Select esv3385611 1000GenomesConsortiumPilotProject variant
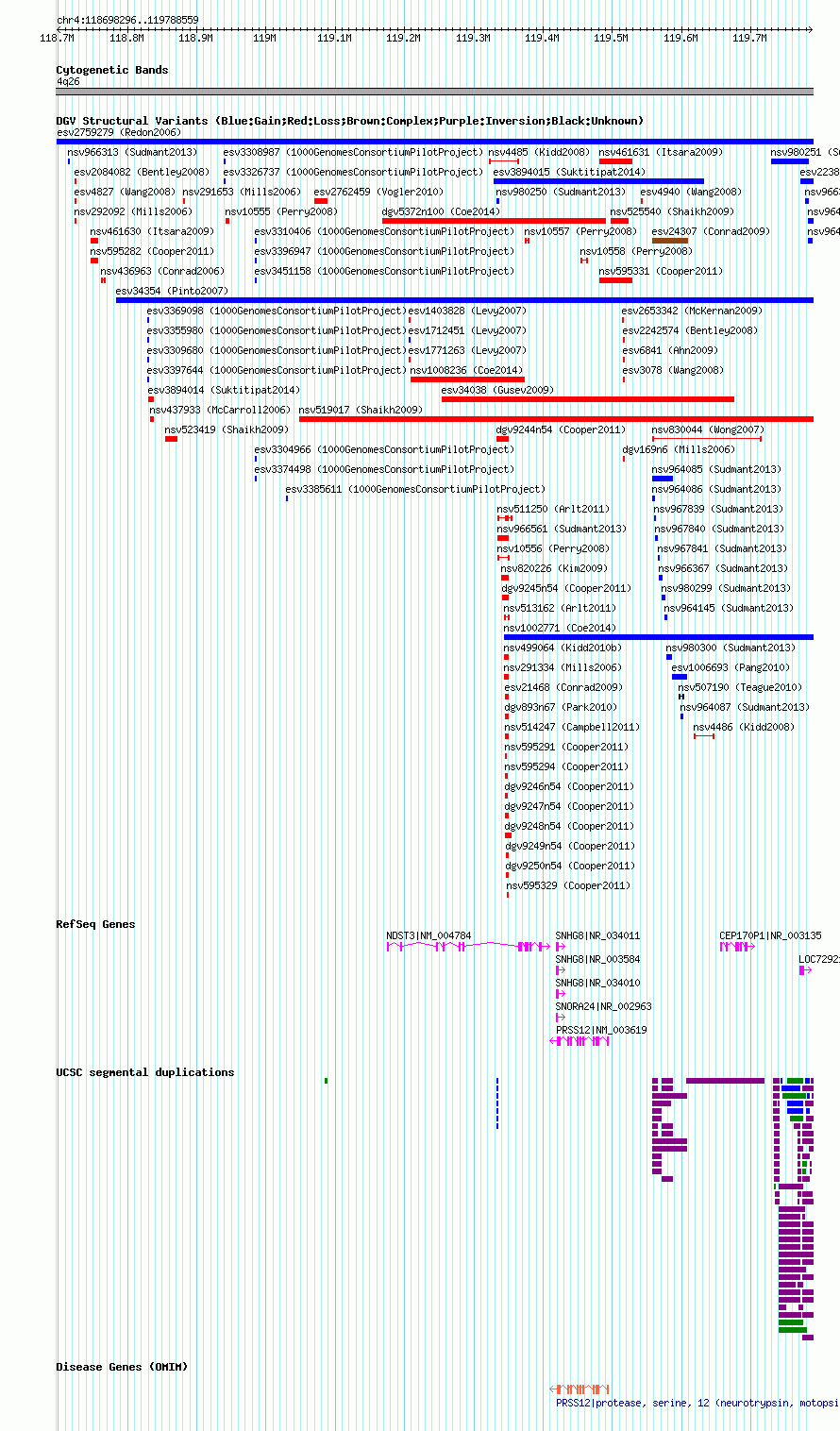Screen dimensions: 840x1431 (x=415, y=489)
